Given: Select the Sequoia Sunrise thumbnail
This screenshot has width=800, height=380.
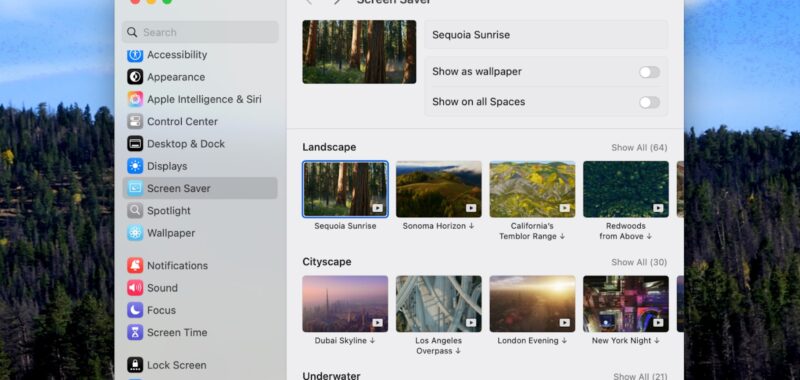Looking at the screenshot, I should [345, 189].
